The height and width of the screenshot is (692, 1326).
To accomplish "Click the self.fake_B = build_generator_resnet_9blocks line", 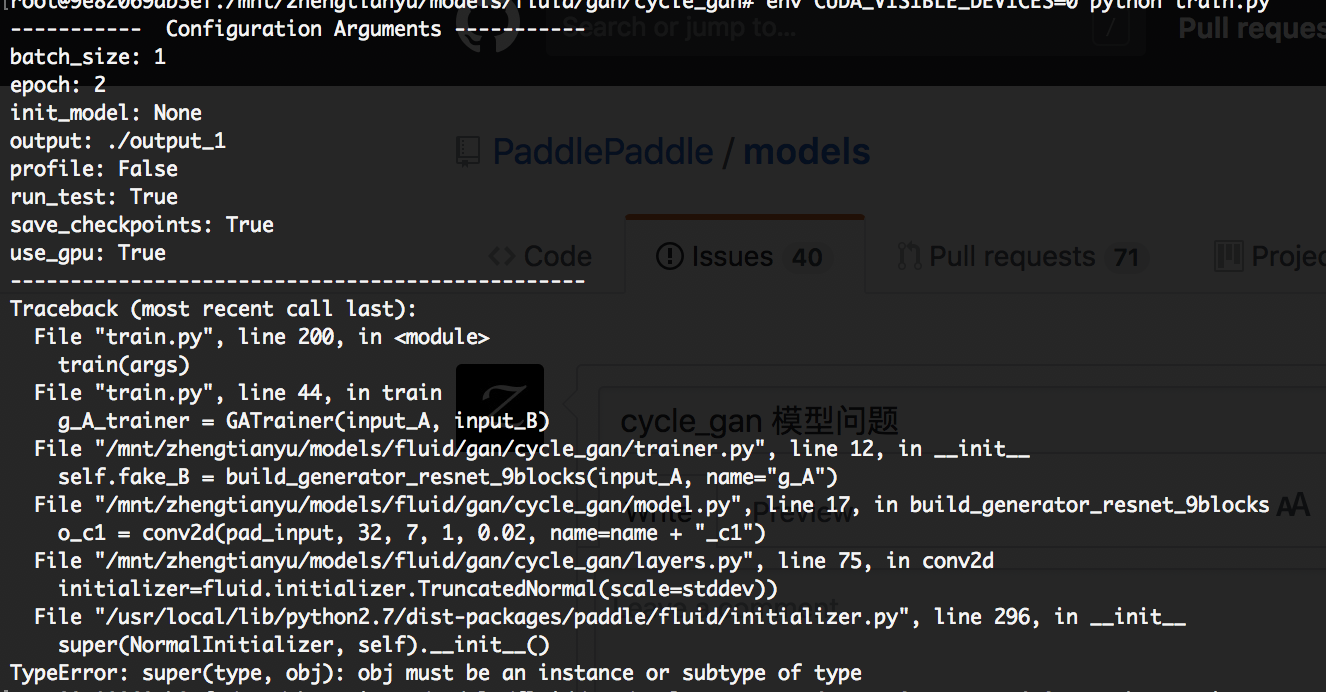I will coord(448,477).
